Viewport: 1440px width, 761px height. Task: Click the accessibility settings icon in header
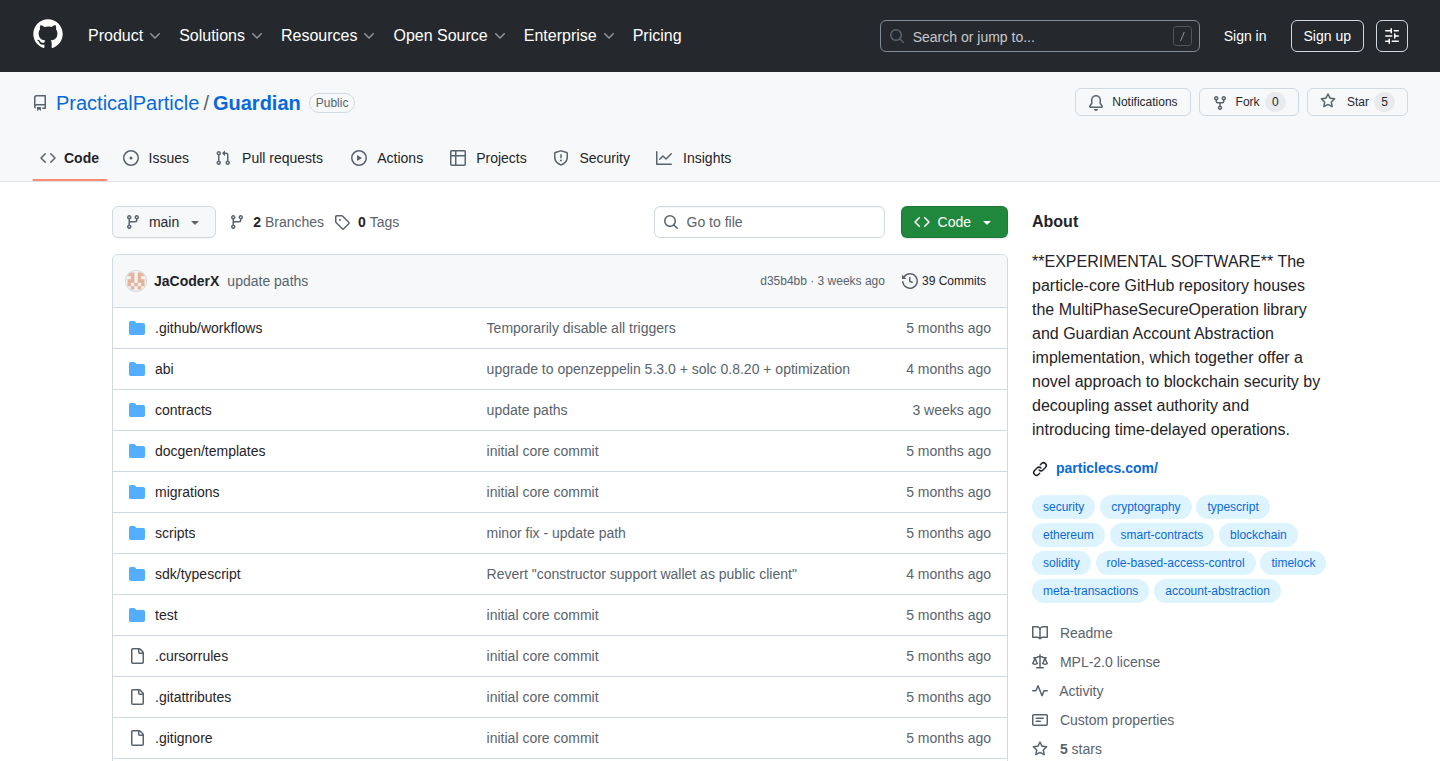click(x=1392, y=36)
